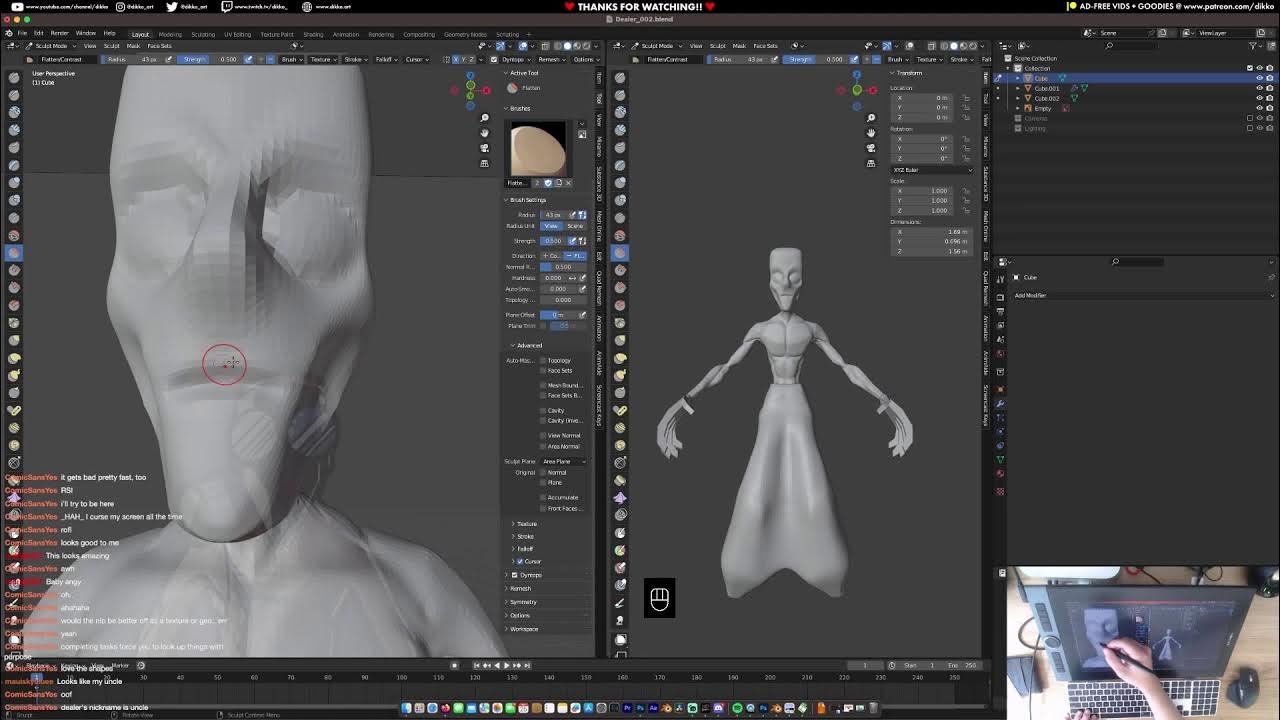Click the move view hand icon in right viewport
The height and width of the screenshot is (720, 1280).
[871, 133]
